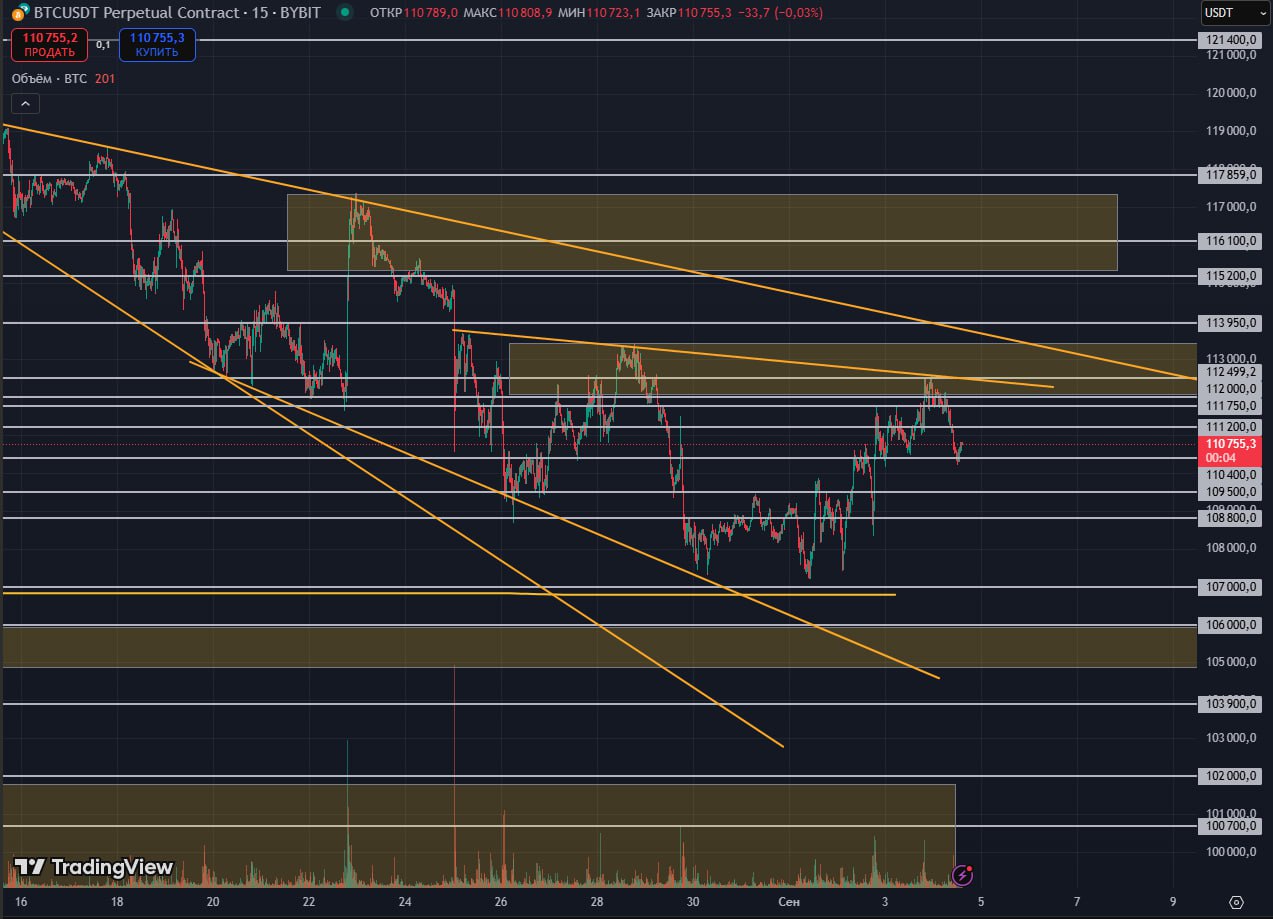The width and height of the screenshot is (1273, 919).
Task: Click the purple lightning events icon
Action: tap(963, 876)
